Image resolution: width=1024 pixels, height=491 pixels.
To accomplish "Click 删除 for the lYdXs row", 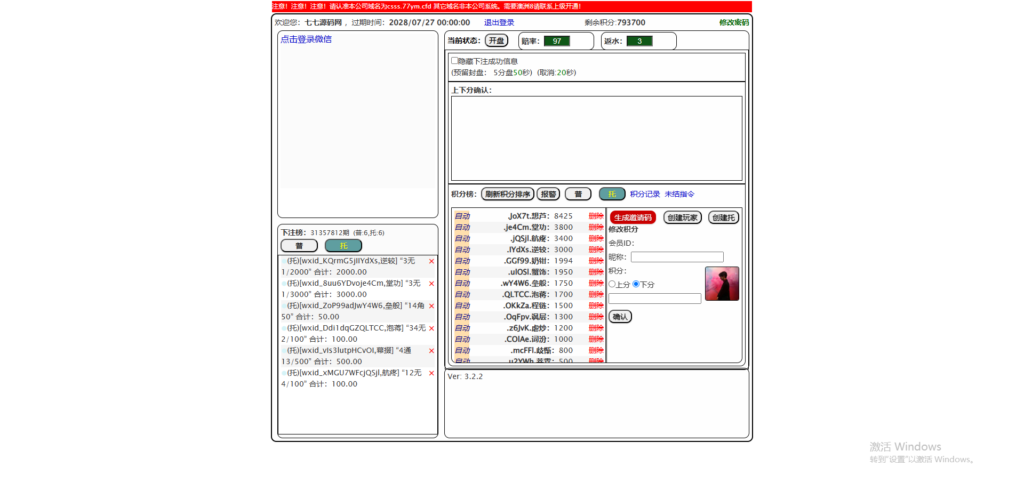I will coord(596,249).
